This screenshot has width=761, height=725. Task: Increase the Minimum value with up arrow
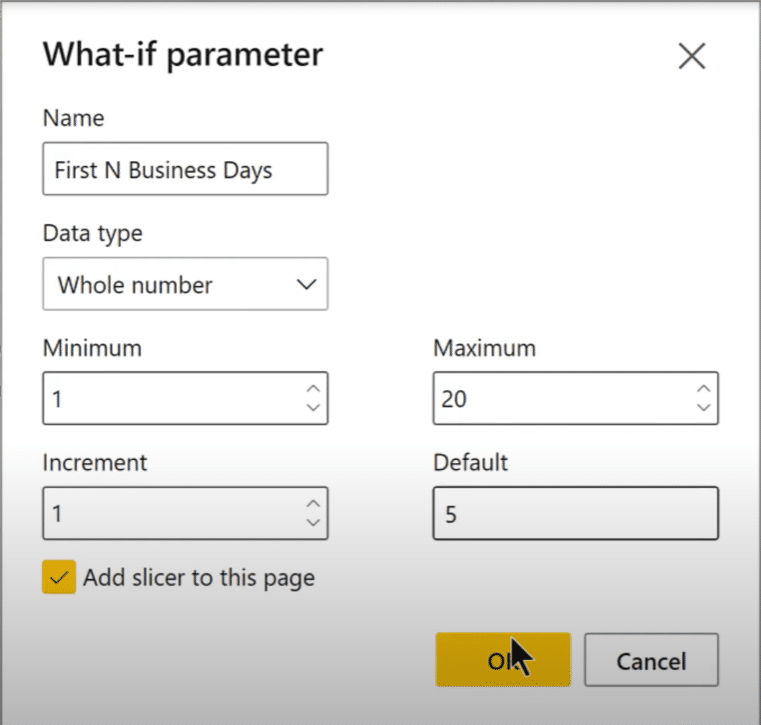pyautogui.click(x=314, y=389)
